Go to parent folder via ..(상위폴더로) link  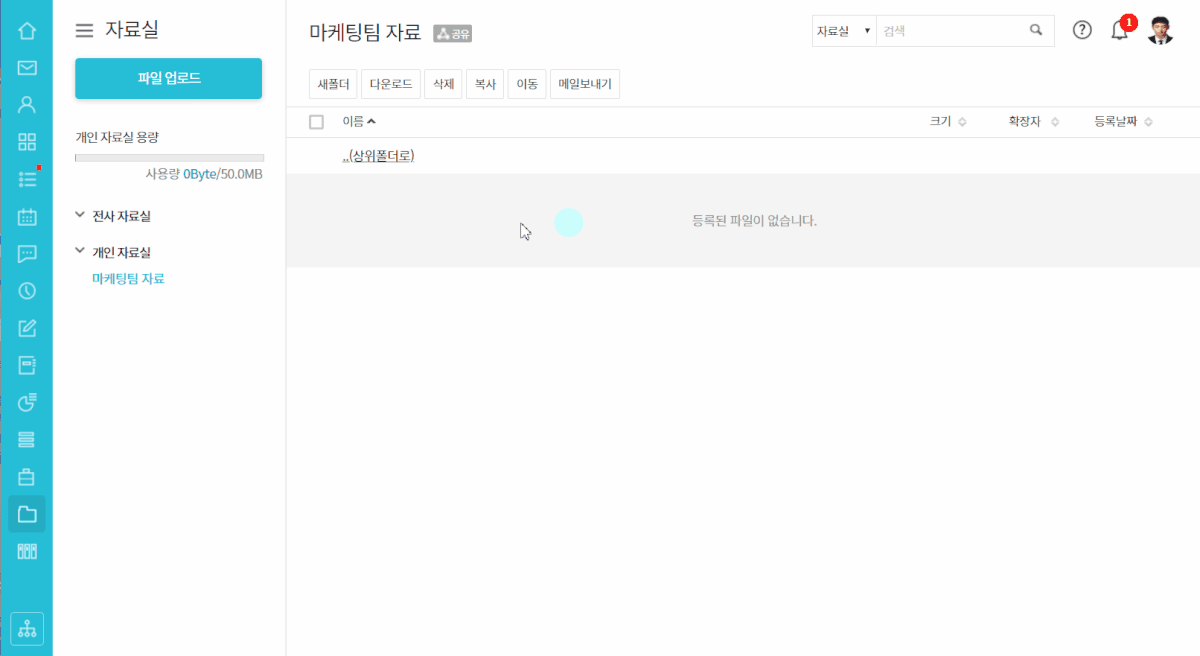point(378,156)
